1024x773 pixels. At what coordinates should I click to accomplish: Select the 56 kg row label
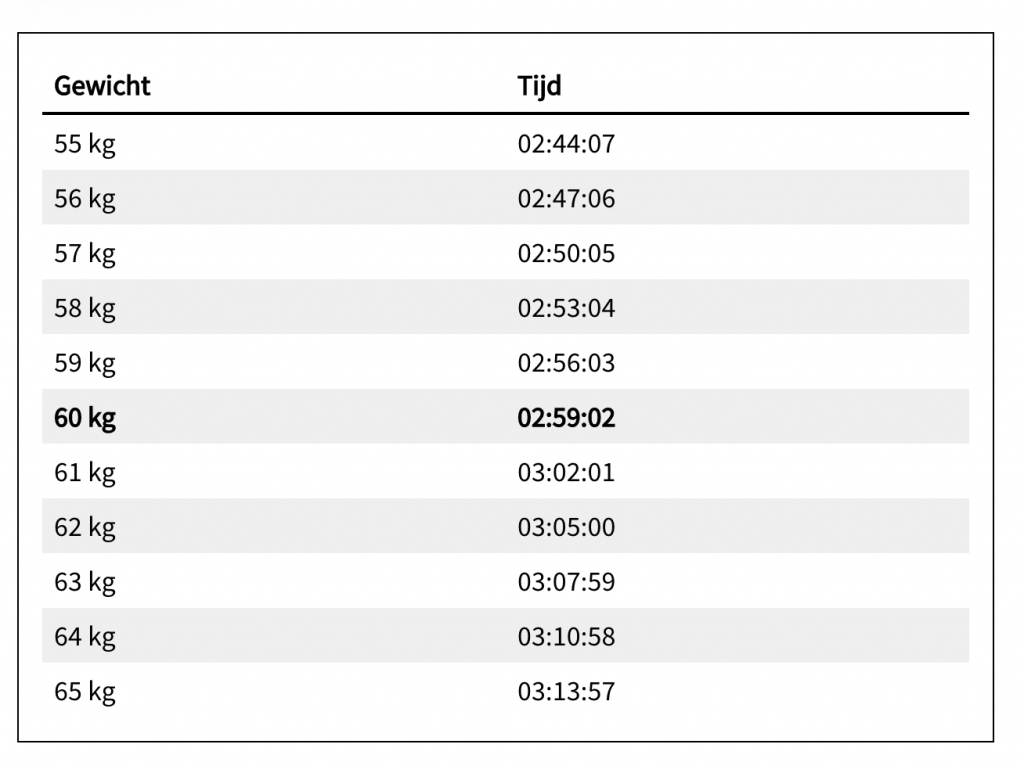(85, 199)
